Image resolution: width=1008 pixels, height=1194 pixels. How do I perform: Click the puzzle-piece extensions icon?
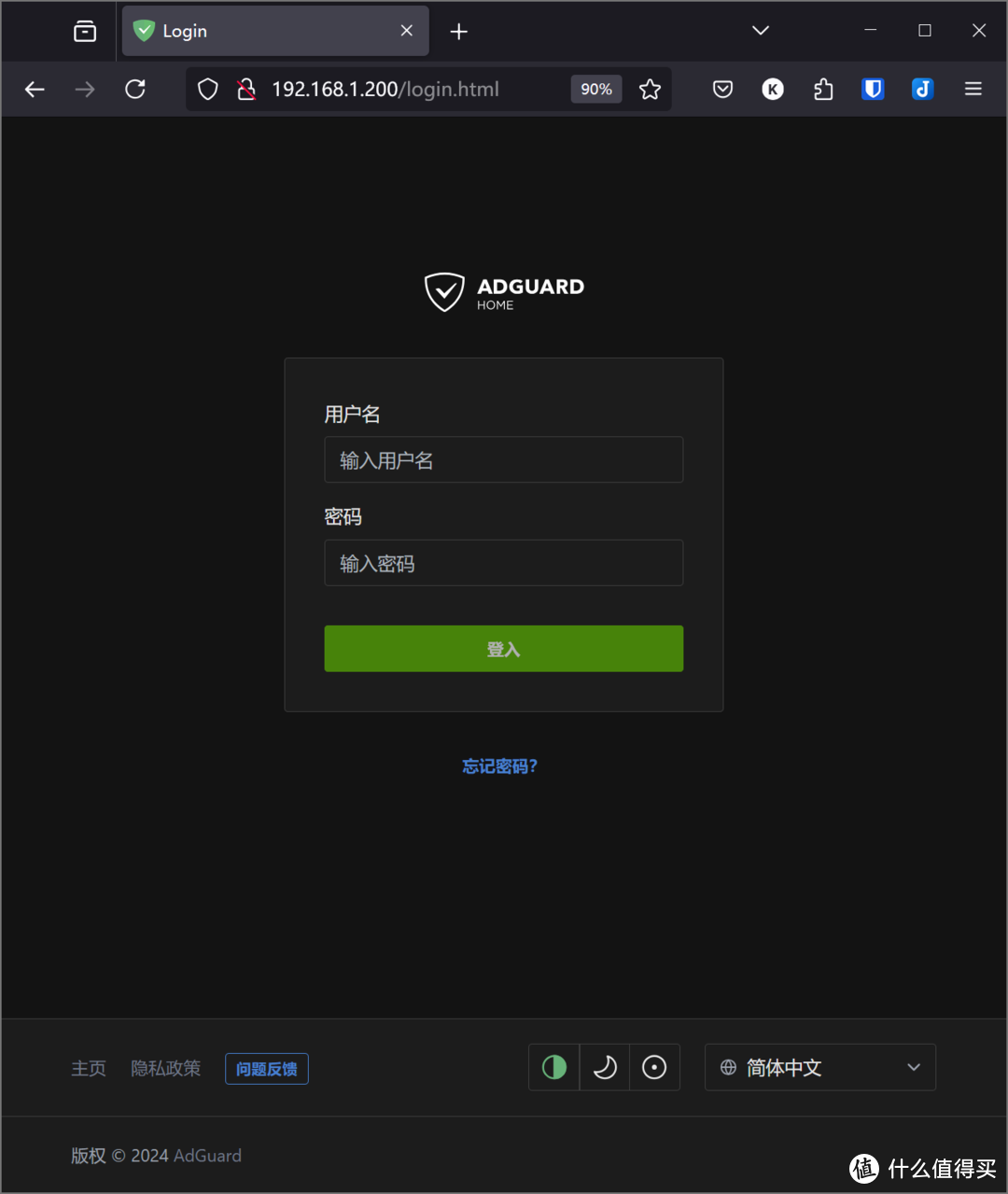[x=822, y=89]
